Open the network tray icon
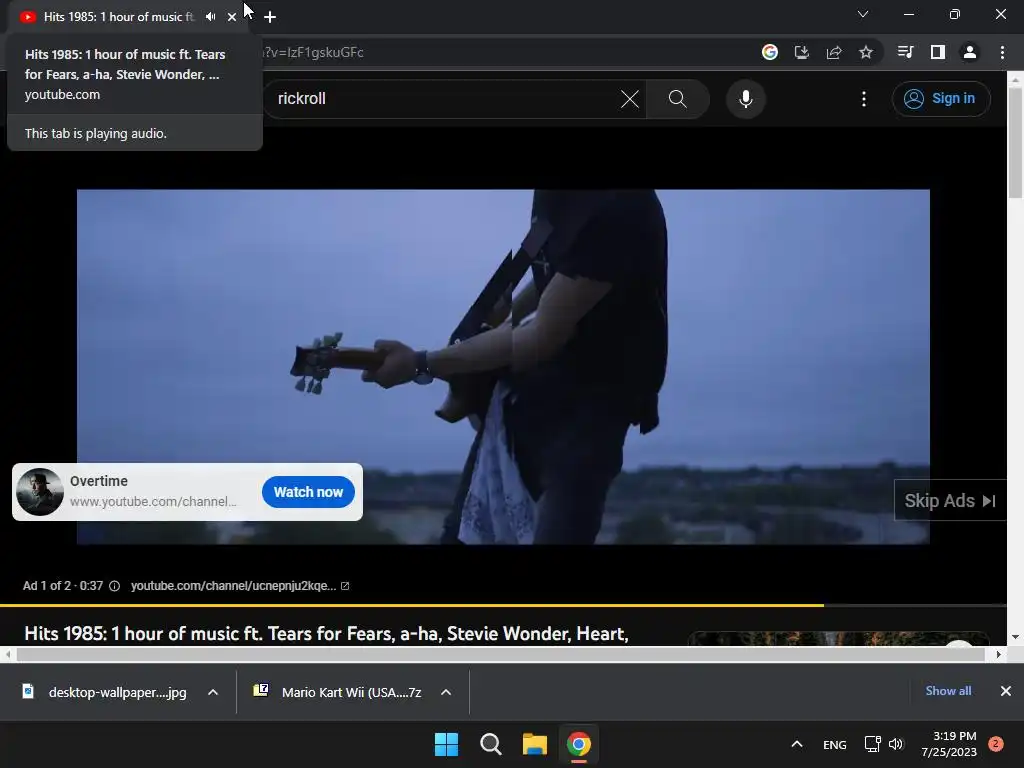 tap(872, 744)
